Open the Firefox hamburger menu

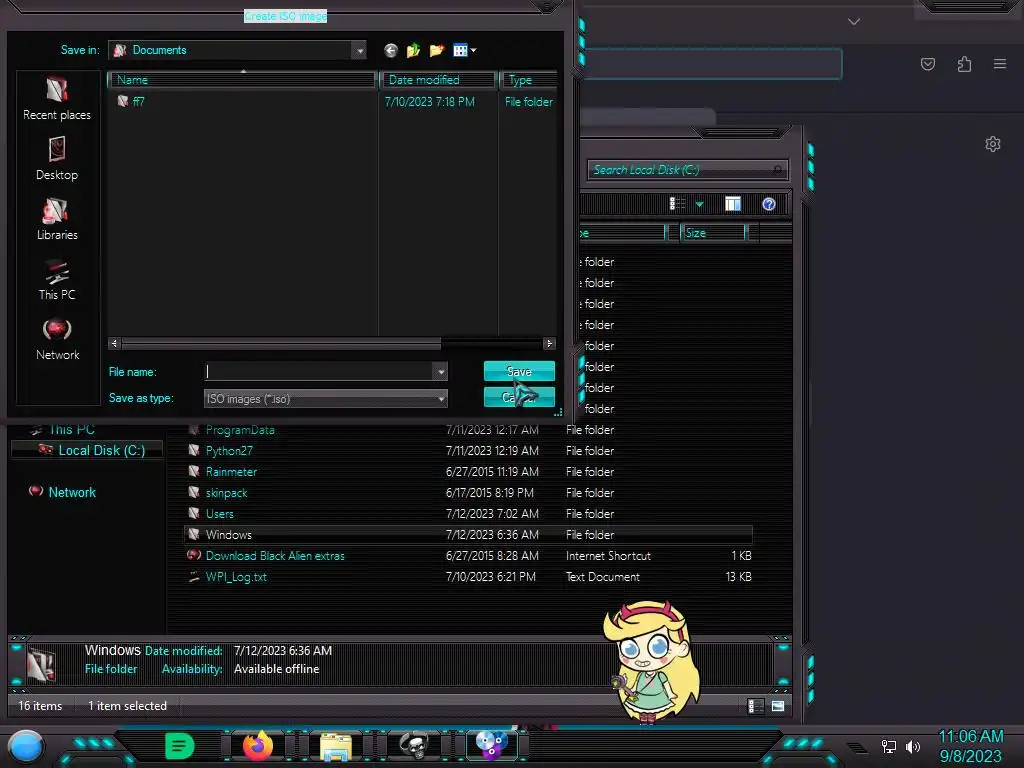[x=1000, y=64]
